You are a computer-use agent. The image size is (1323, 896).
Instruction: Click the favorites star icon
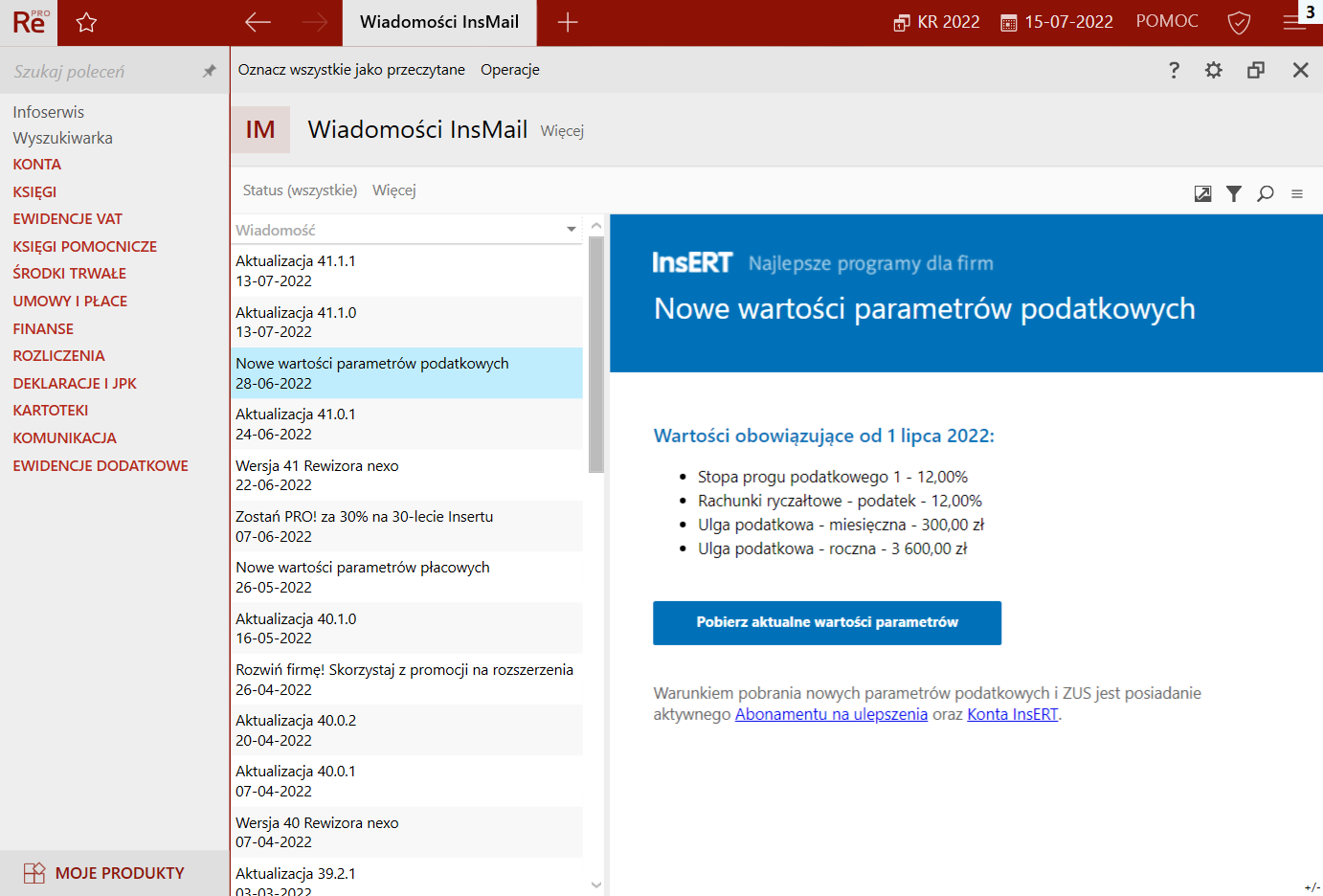(86, 23)
